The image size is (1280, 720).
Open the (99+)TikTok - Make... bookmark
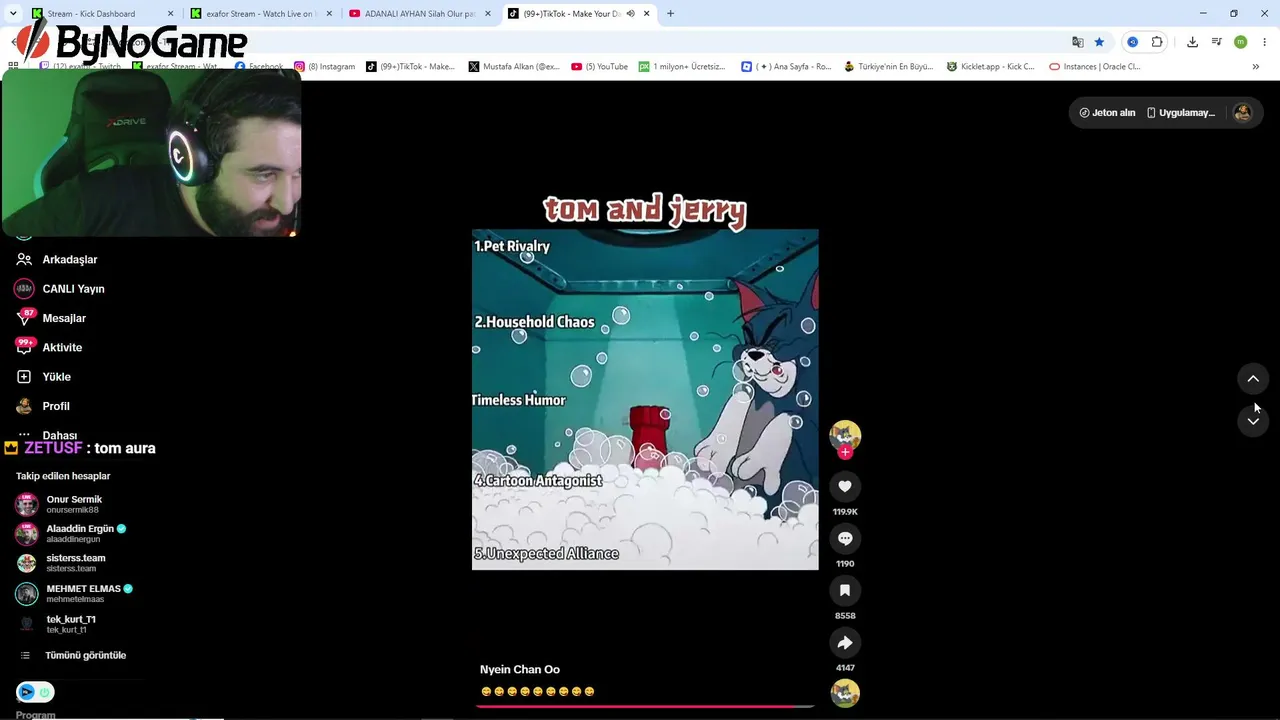coord(411,67)
